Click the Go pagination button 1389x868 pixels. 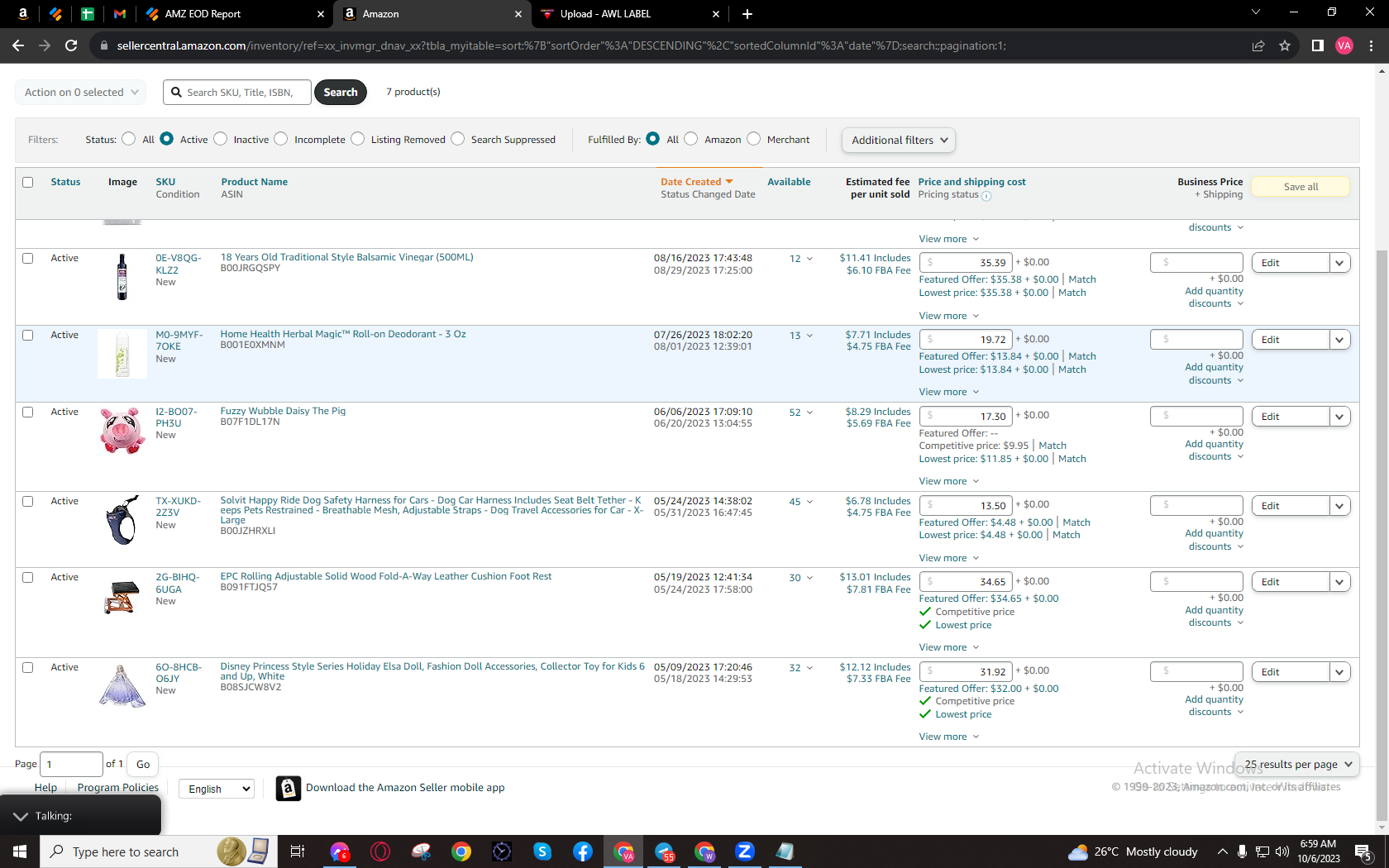tap(143, 765)
